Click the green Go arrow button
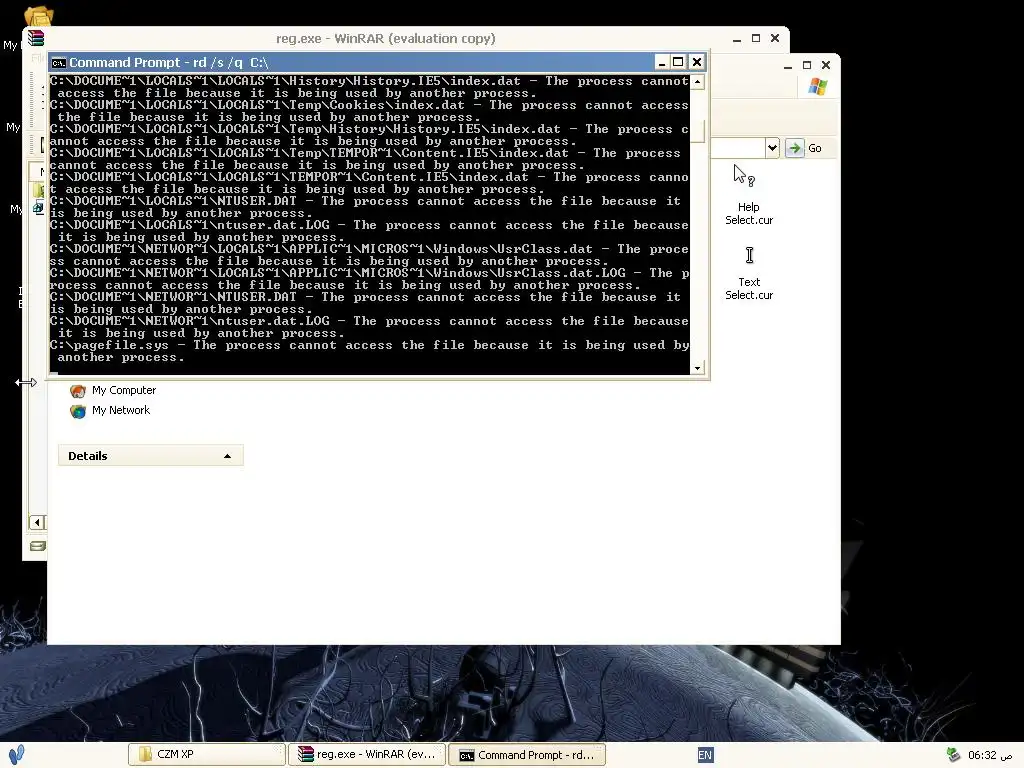 [x=794, y=148]
